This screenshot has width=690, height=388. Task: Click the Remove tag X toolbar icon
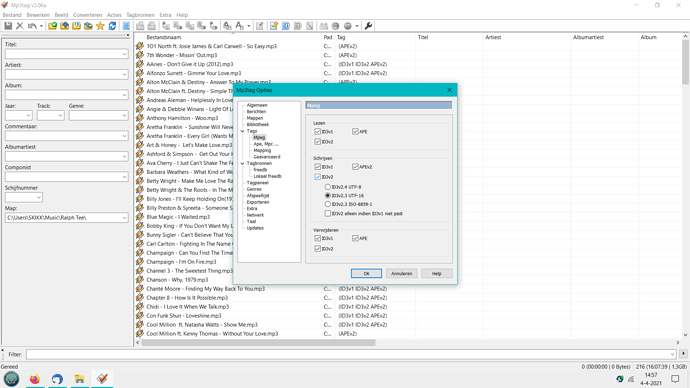point(20,26)
